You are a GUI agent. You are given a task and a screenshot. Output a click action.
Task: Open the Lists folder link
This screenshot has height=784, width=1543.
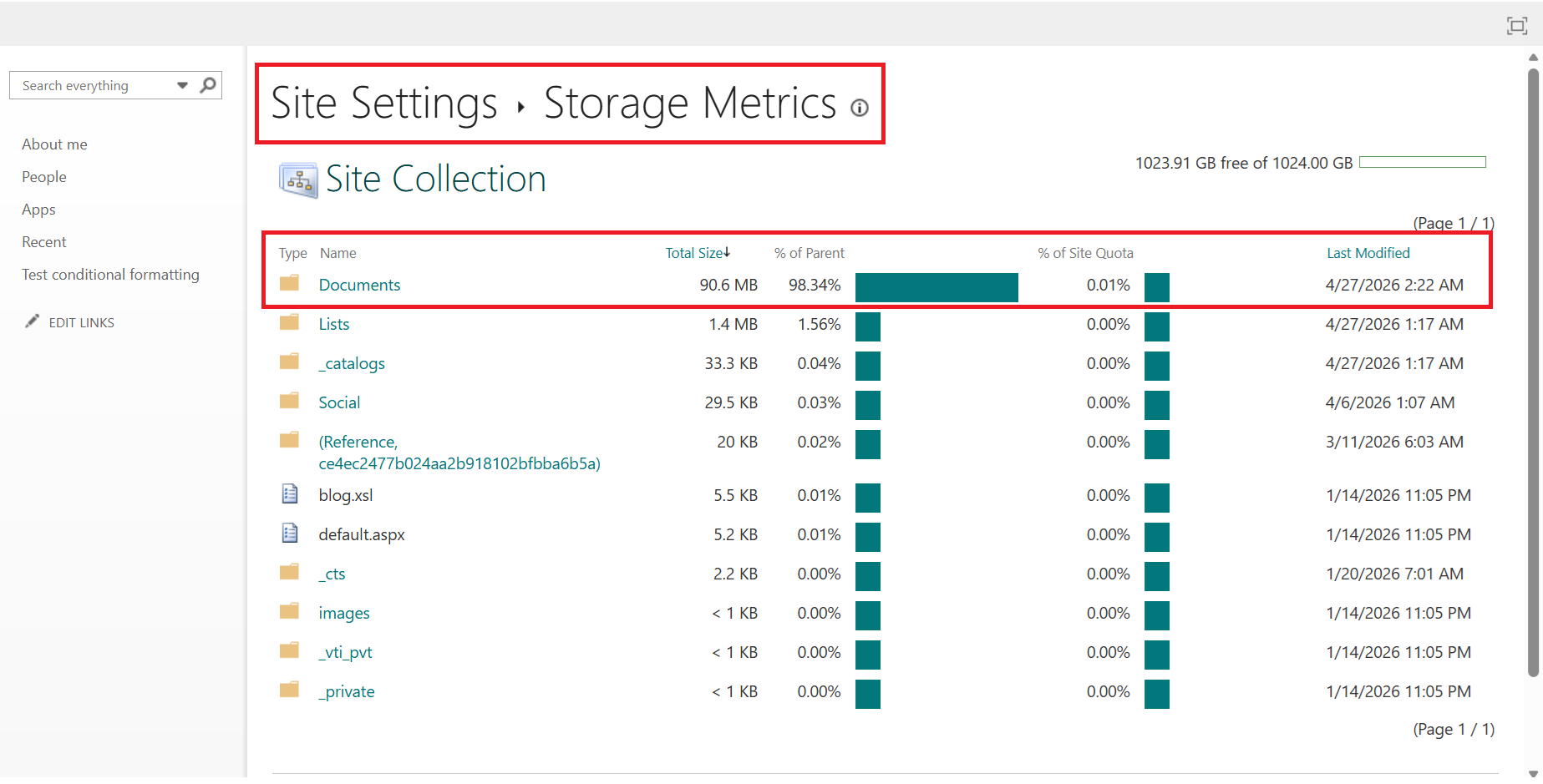tap(334, 324)
